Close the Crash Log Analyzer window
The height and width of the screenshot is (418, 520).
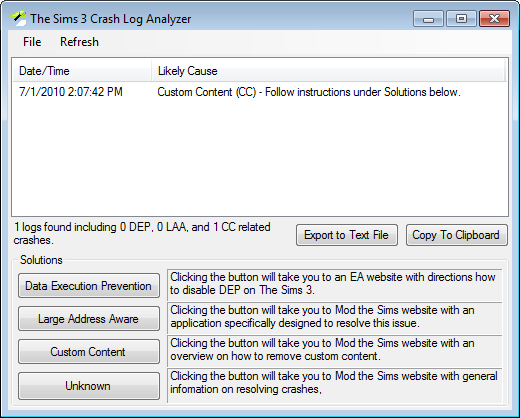tap(494, 19)
